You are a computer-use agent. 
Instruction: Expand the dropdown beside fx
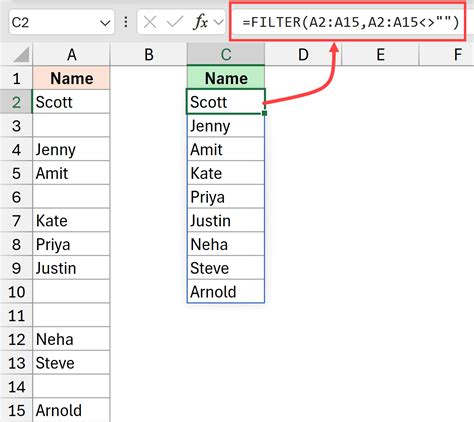tap(218, 23)
